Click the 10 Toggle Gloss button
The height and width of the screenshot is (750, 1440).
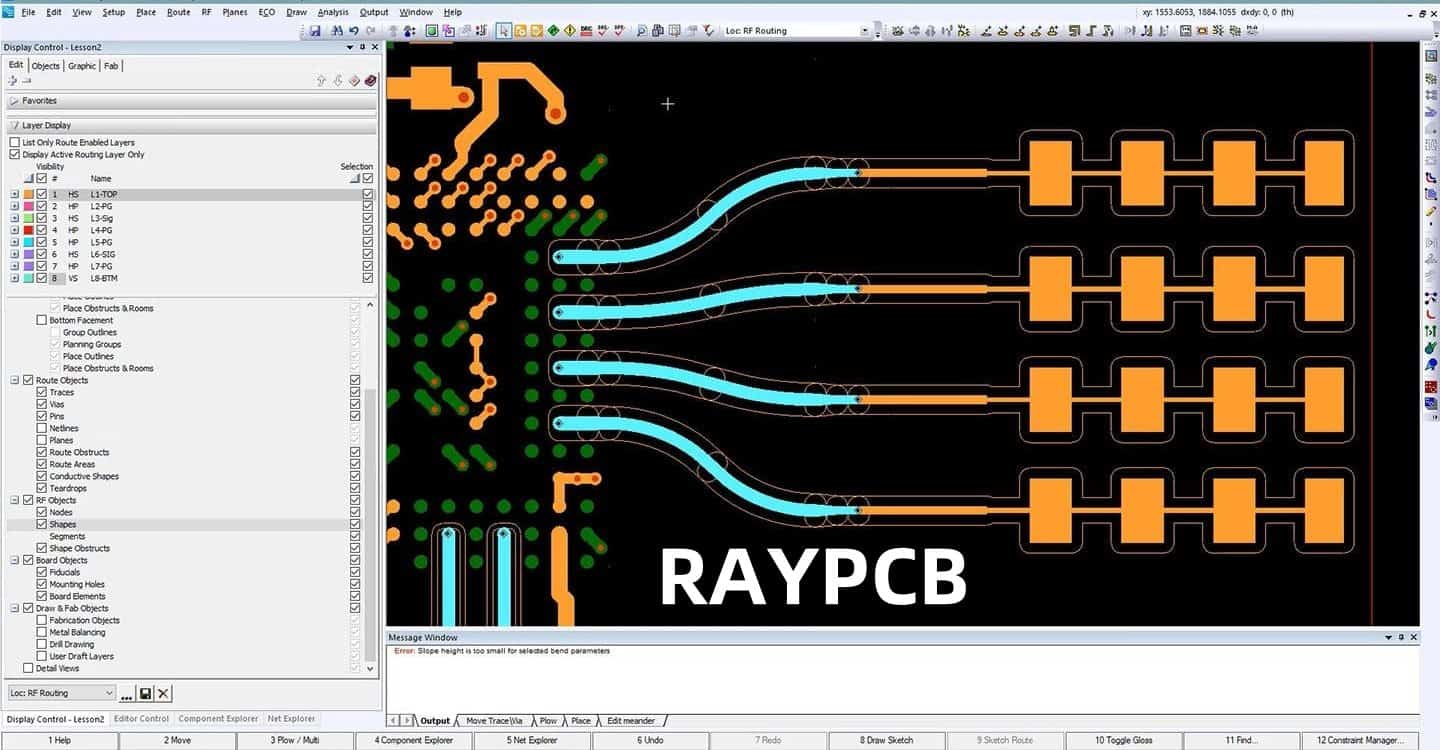[1124, 741]
